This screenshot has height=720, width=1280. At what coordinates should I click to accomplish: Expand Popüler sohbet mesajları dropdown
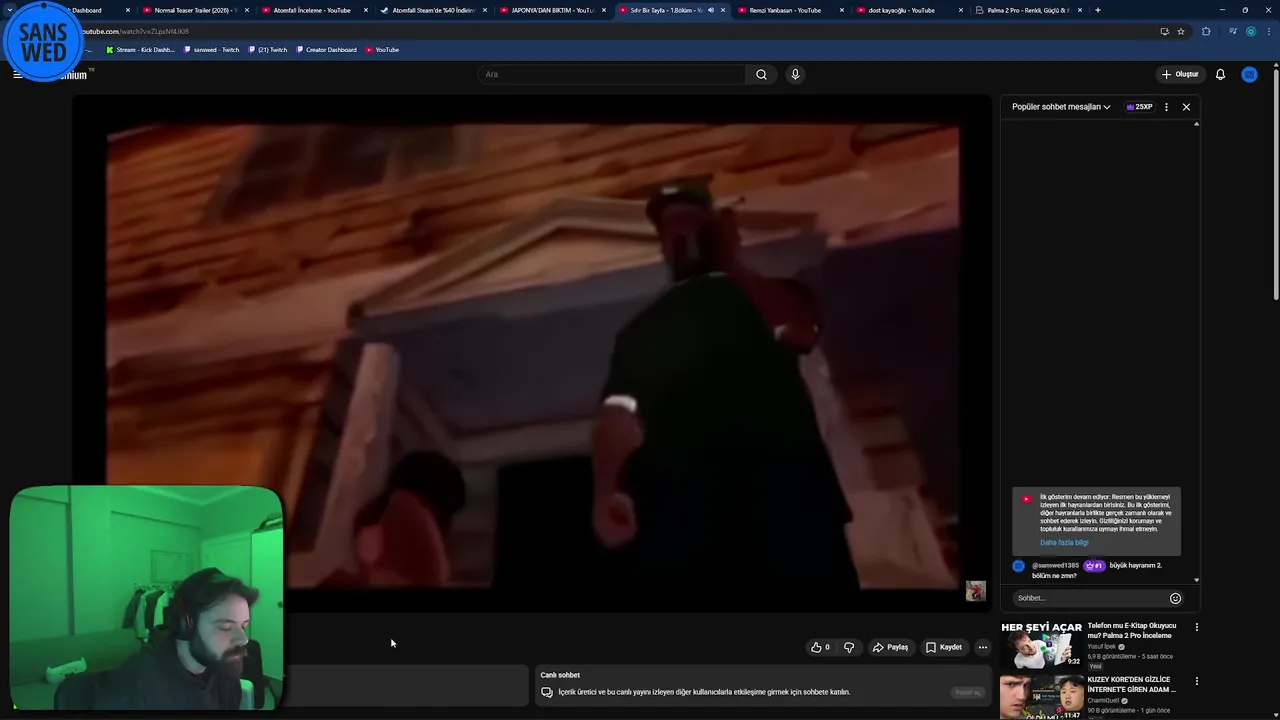(x=1061, y=107)
